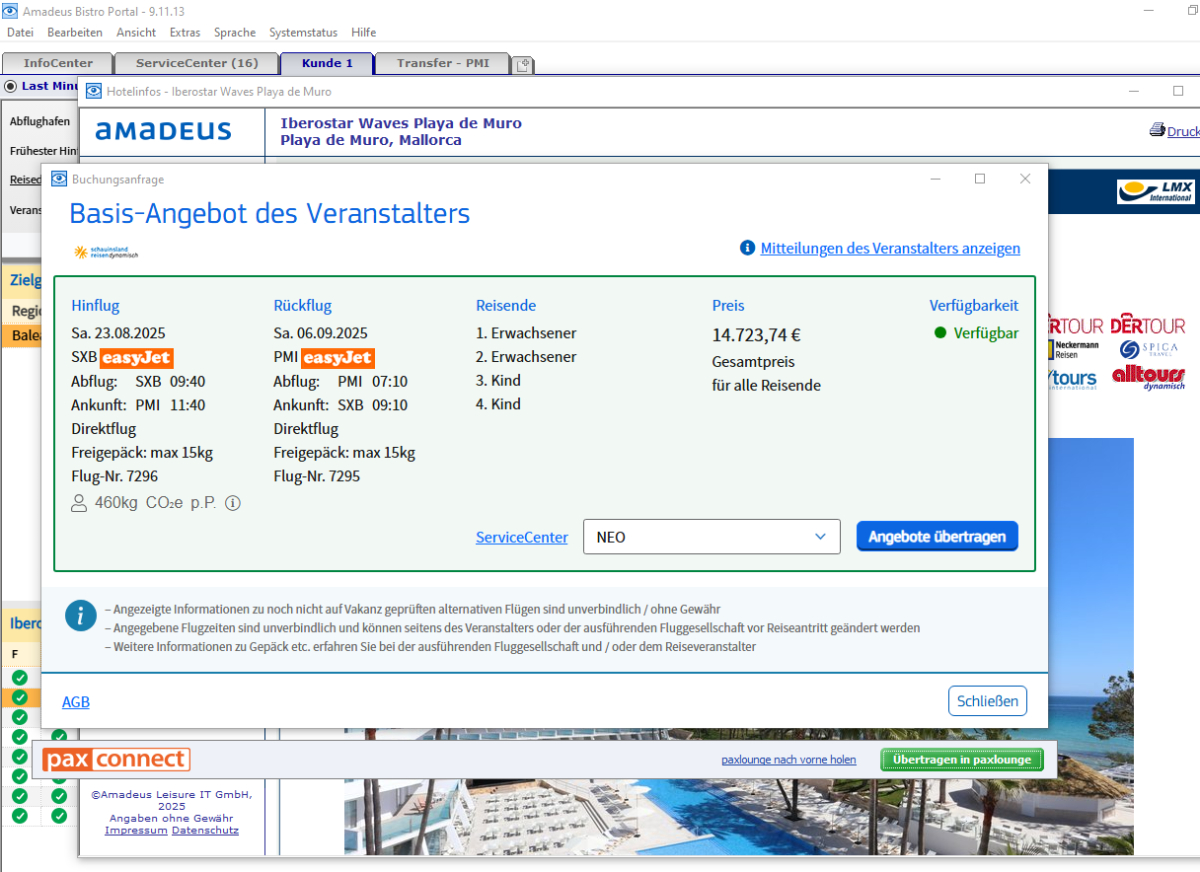This screenshot has height=872, width=1200.
Task: Click the Übertragen in paxlounge button
Action: 962,760
